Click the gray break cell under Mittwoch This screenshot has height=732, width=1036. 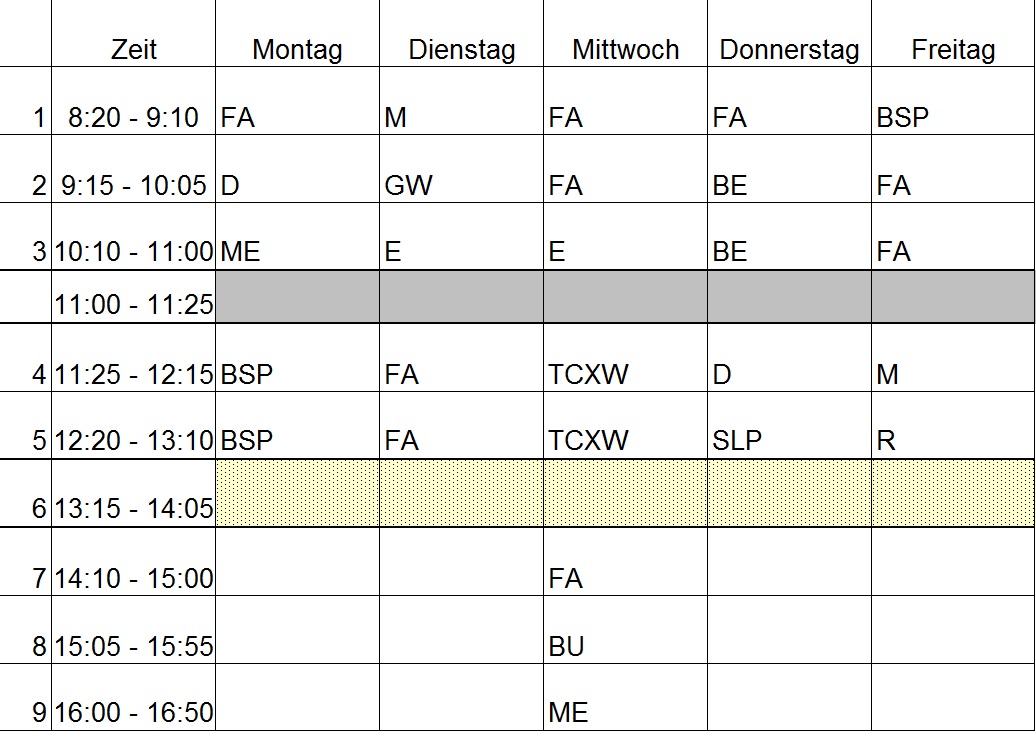coord(625,297)
